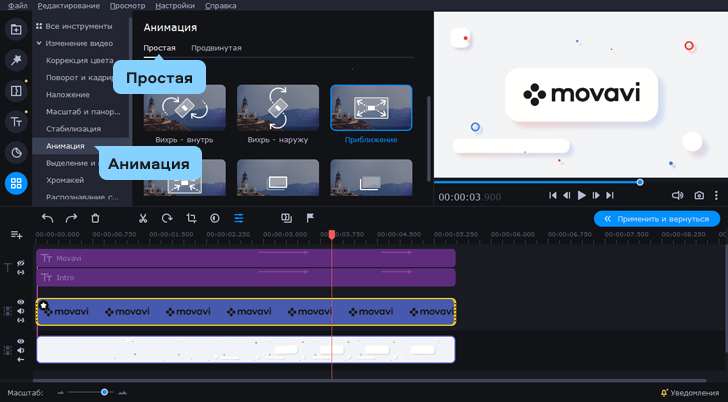Jump to previous clip start
728x402 pixels.
coord(552,195)
